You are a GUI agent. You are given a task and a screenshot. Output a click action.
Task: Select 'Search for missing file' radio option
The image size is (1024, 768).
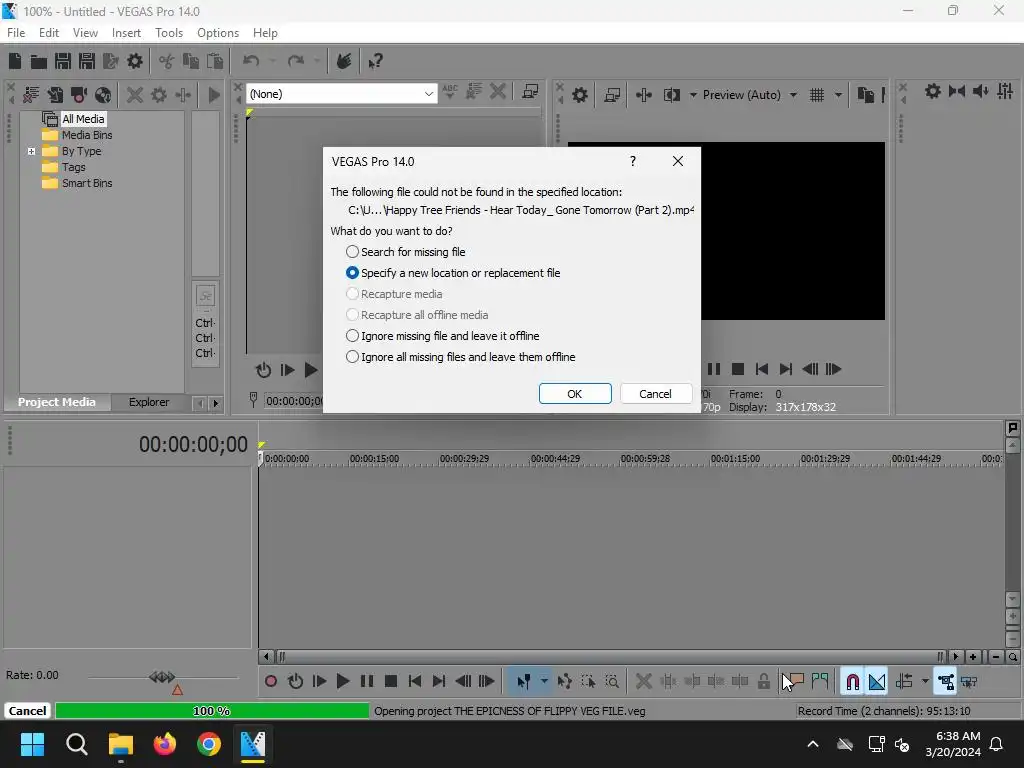click(x=406, y=252)
